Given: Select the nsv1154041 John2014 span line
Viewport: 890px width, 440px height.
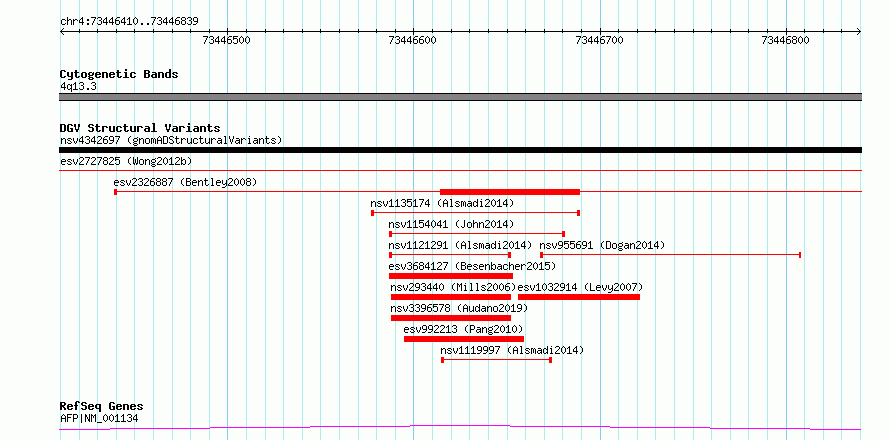Looking at the screenshot, I should (477, 234).
